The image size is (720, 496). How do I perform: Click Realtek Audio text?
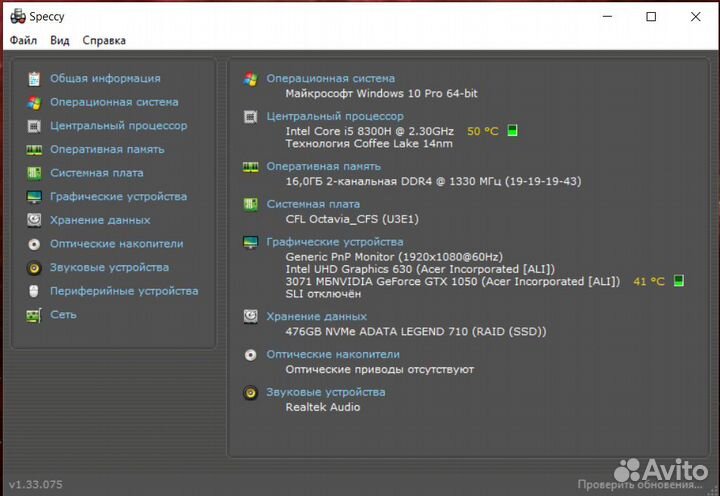click(323, 407)
